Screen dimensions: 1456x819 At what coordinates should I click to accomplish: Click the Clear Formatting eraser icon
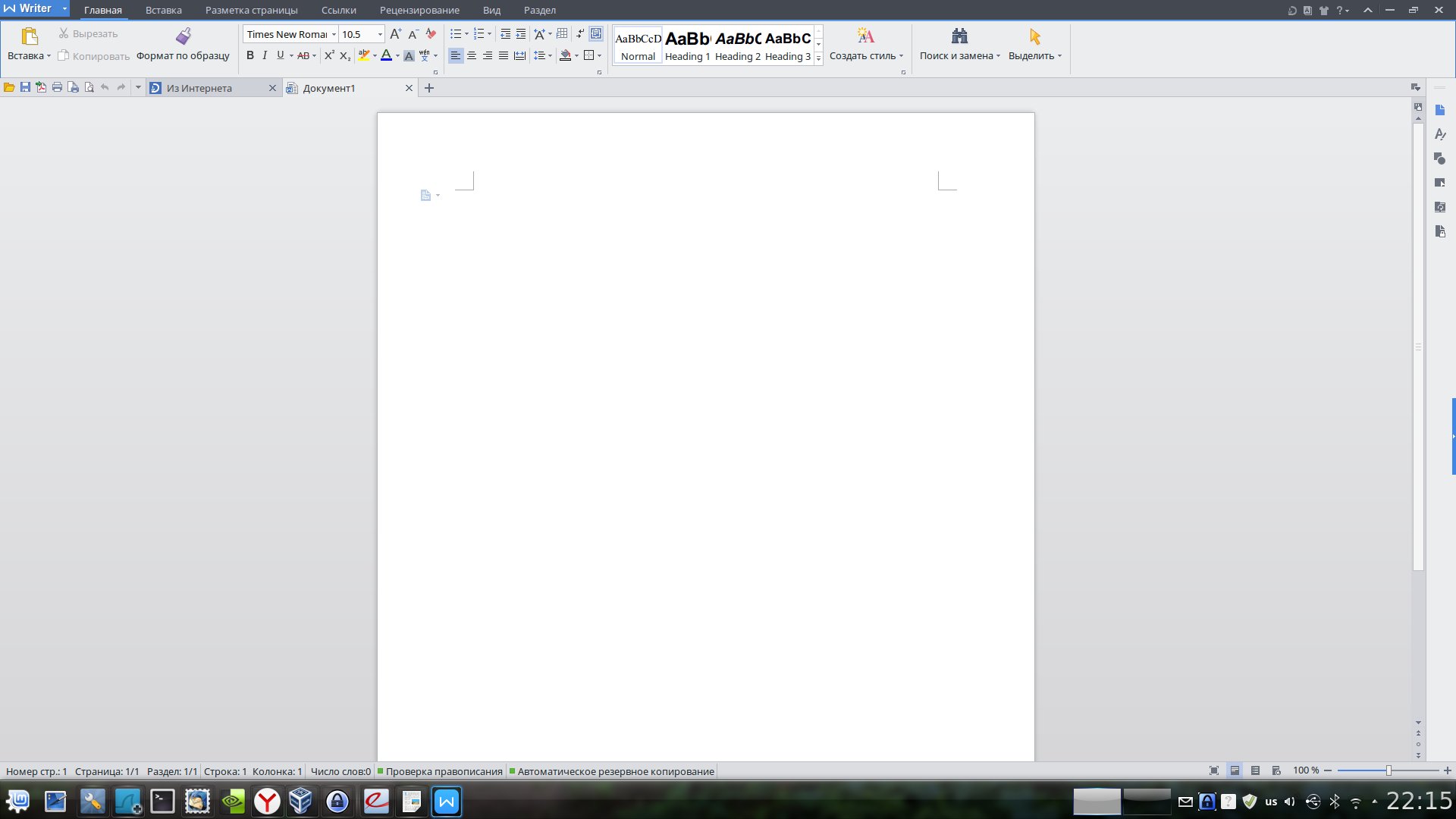tap(431, 34)
